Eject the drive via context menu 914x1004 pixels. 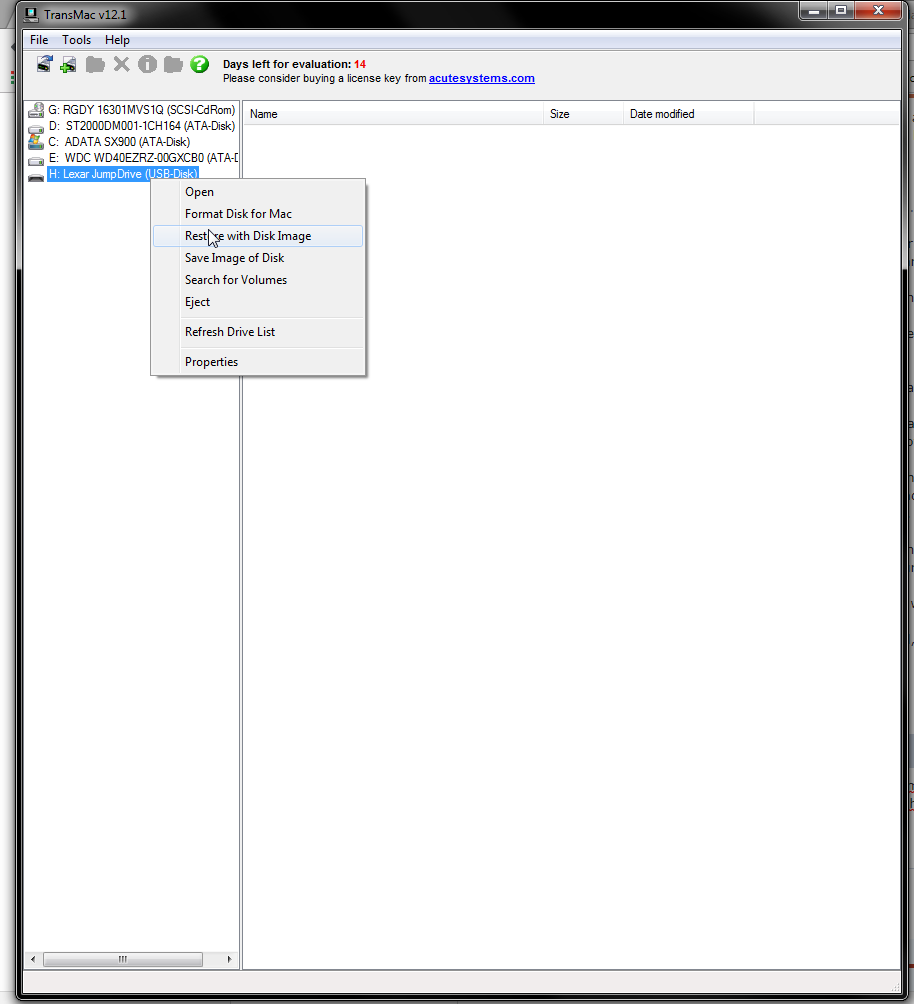258,302
